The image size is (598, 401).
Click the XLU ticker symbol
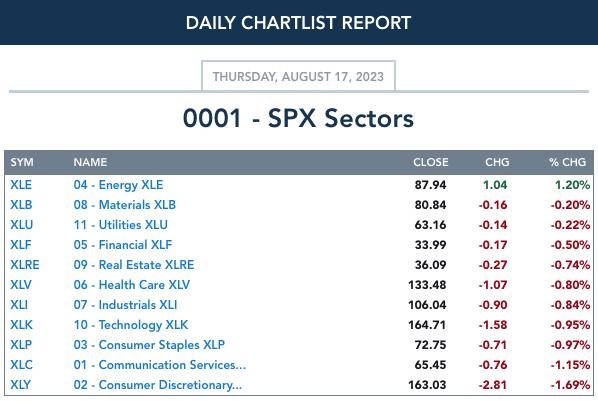(22, 225)
